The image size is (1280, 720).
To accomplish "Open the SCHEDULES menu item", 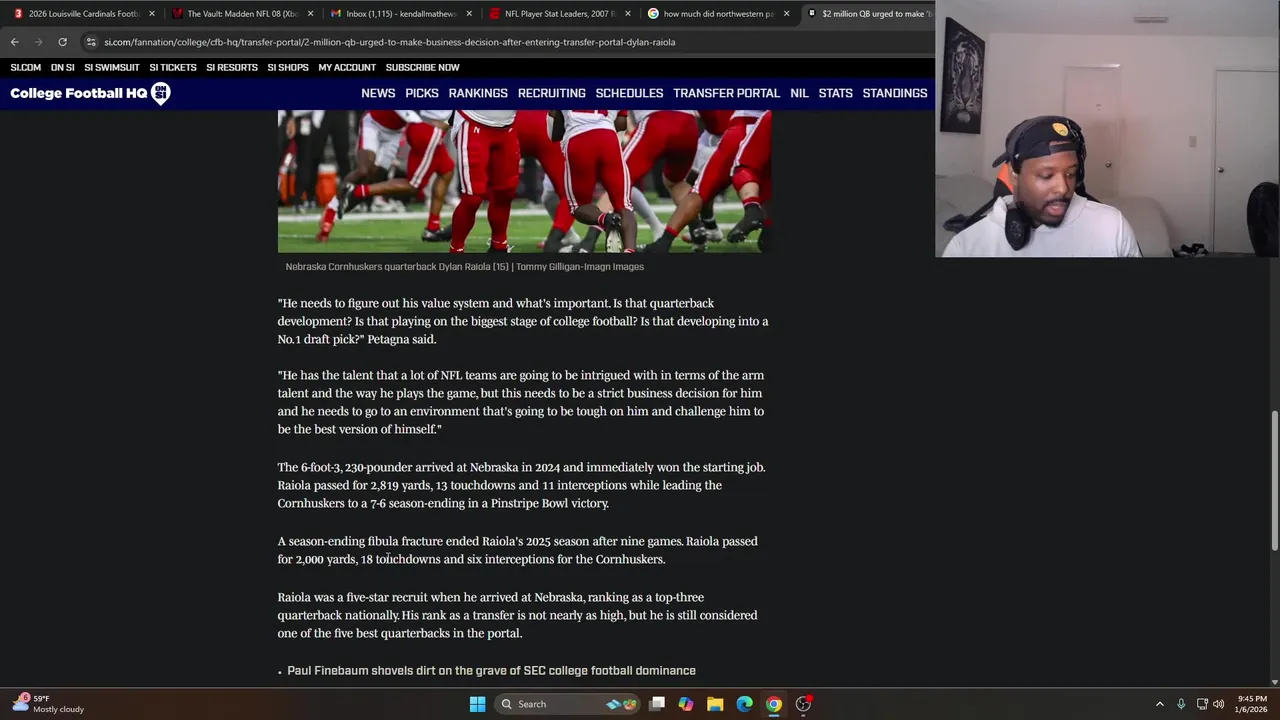I will pos(629,93).
